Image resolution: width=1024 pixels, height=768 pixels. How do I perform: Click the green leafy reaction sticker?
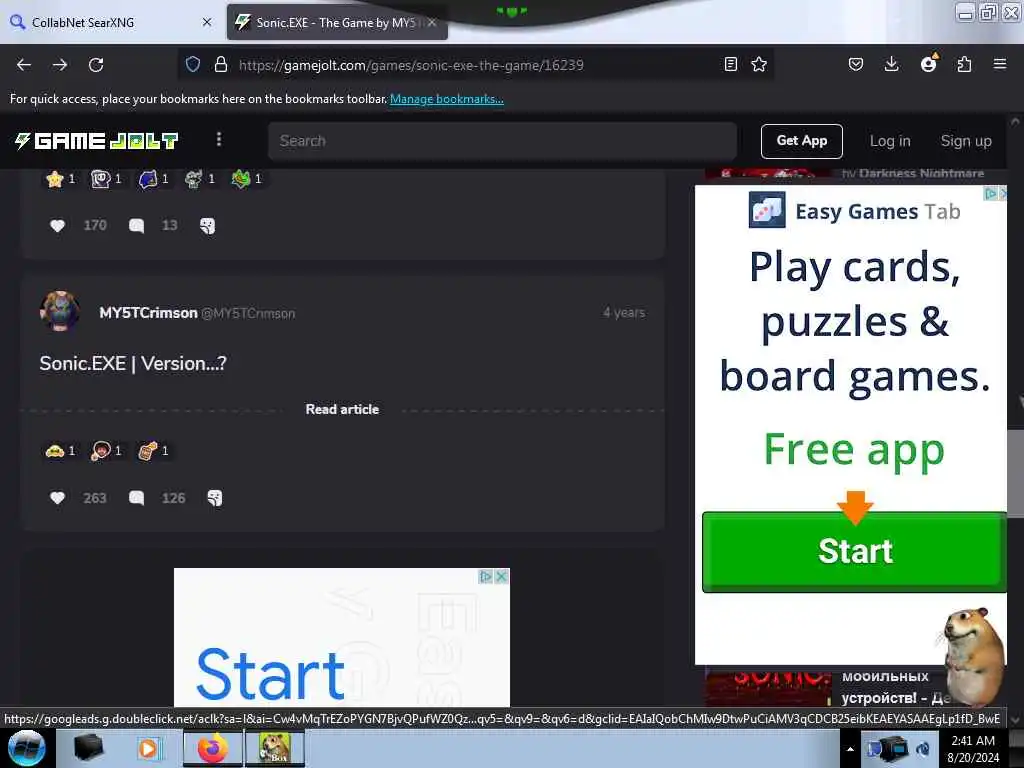click(241, 178)
